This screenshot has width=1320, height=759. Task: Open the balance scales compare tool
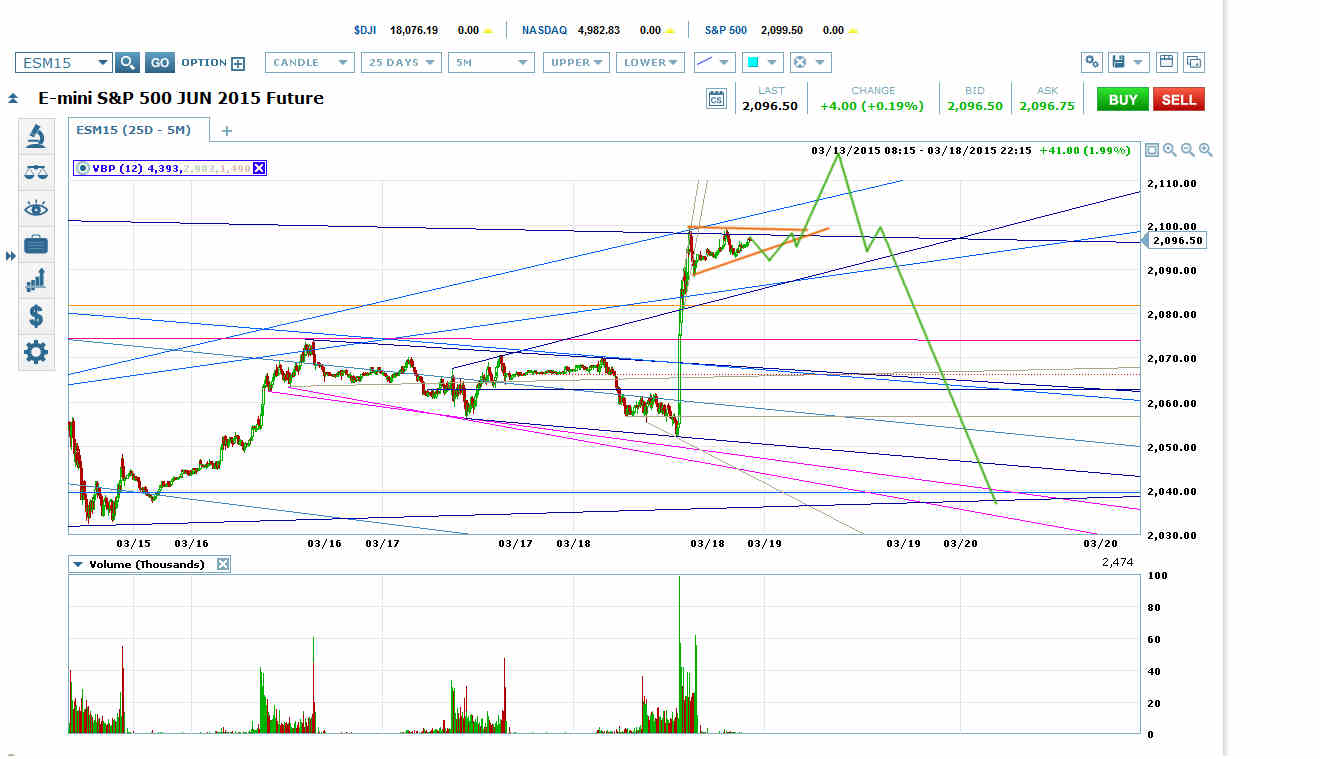click(36, 172)
